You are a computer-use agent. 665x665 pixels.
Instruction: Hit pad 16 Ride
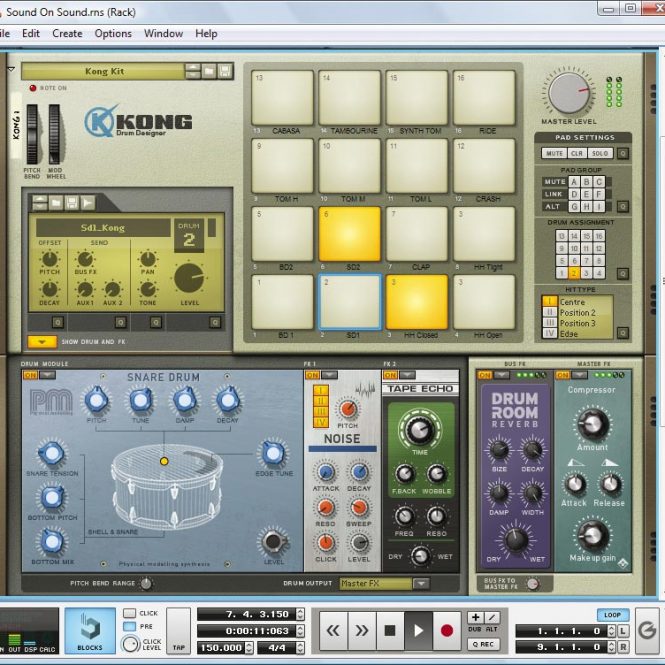pos(484,98)
